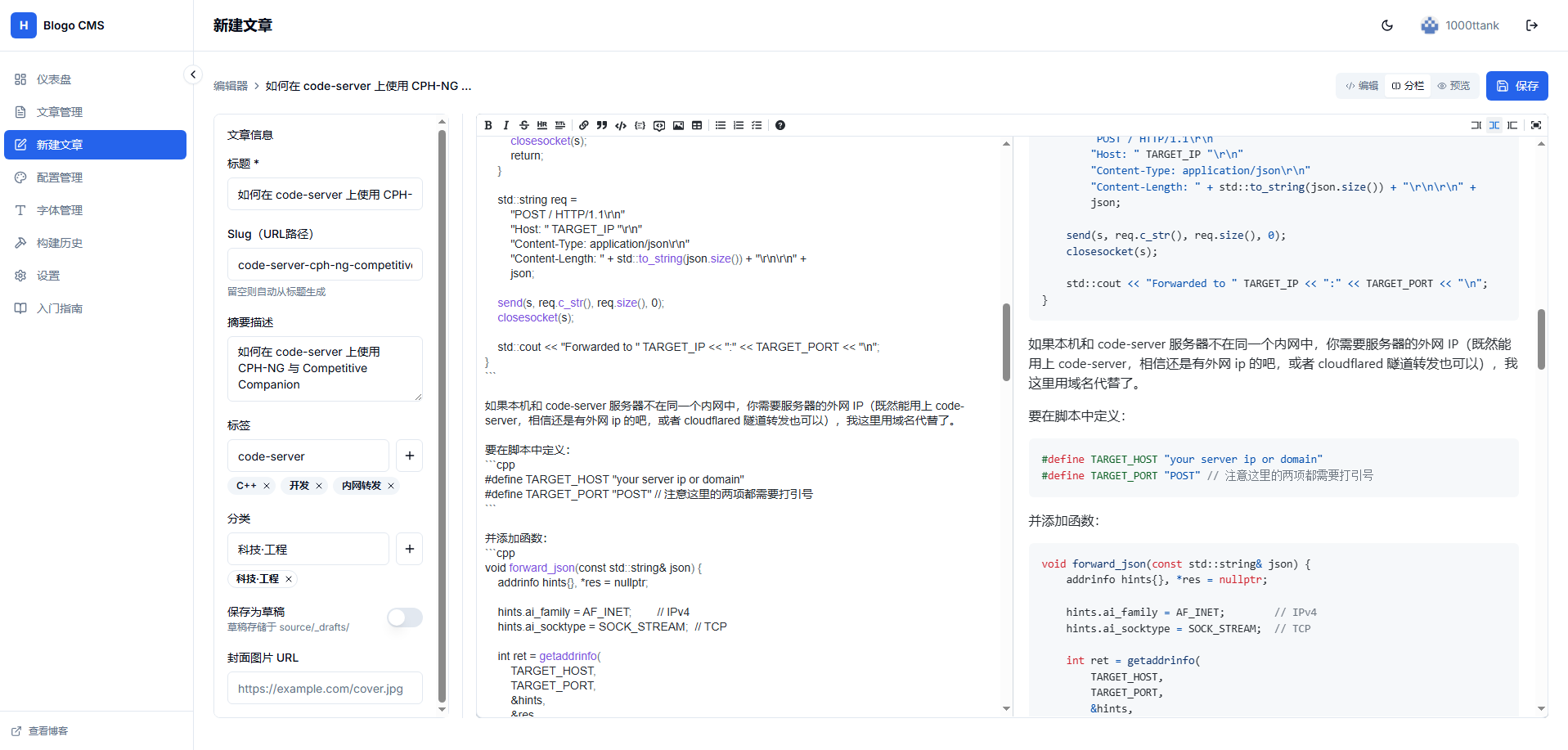Toggle bold formatting in the editor
1568x750 pixels.
coord(487,125)
